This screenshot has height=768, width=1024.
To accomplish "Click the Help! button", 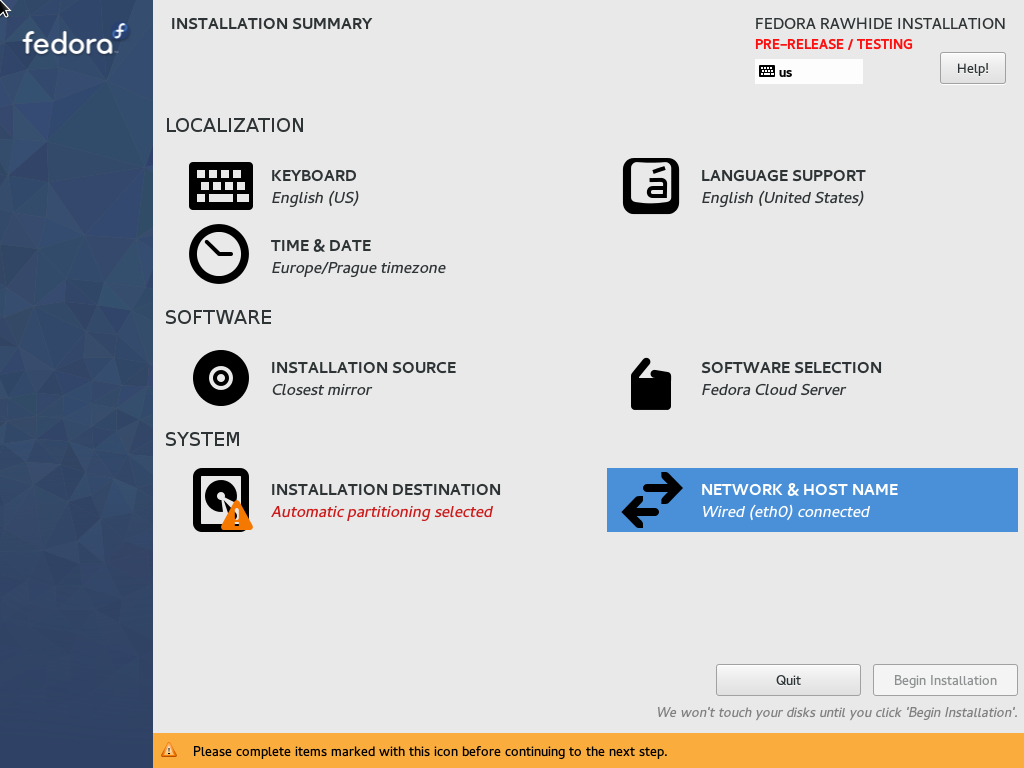I will point(972,69).
